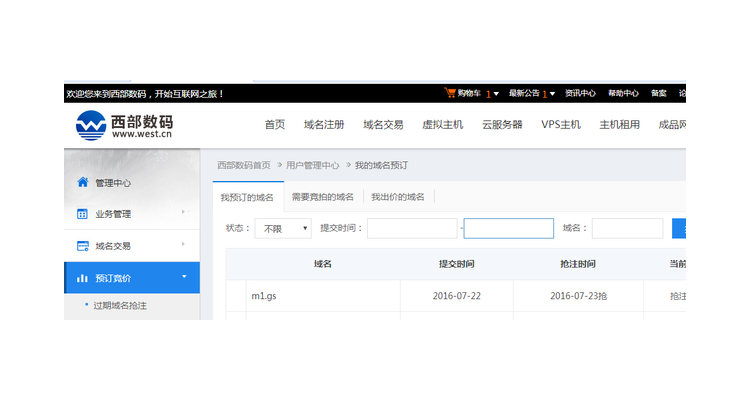Image resolution: width=750 pixels, height=400 pixels.
Task: Open 资讯中心 link in top bar
Action: tap(580, 93)
